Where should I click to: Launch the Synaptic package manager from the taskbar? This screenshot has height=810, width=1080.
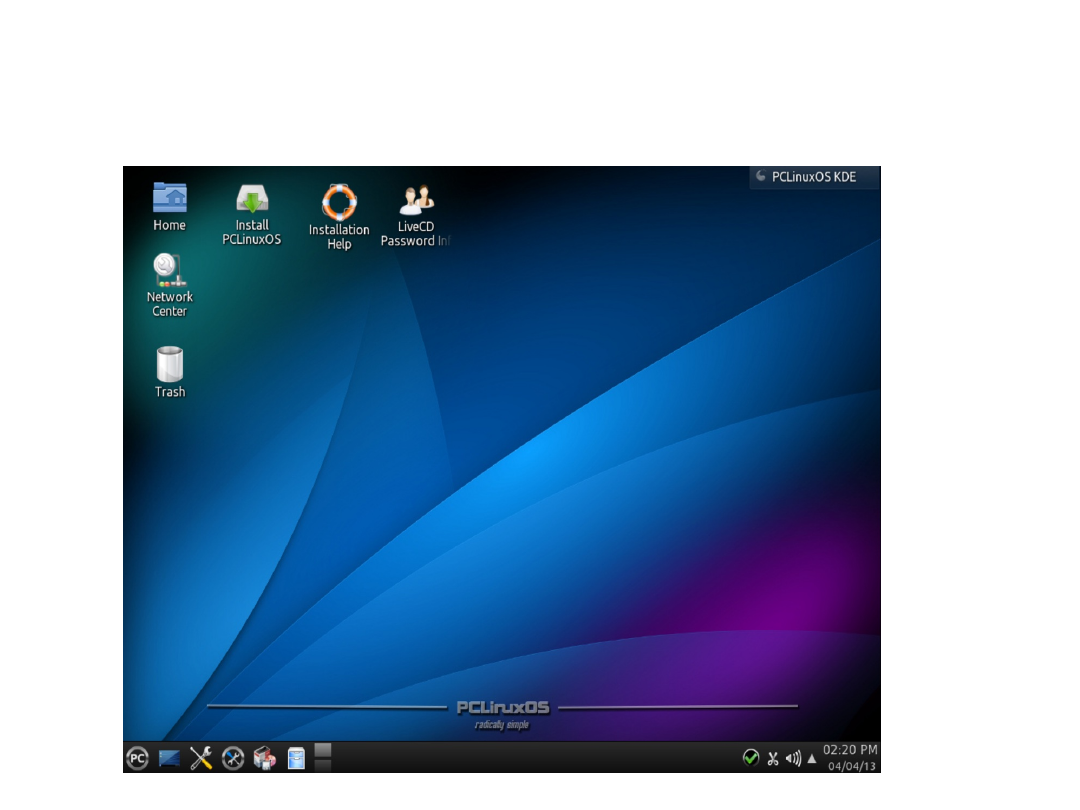point(264,758)
